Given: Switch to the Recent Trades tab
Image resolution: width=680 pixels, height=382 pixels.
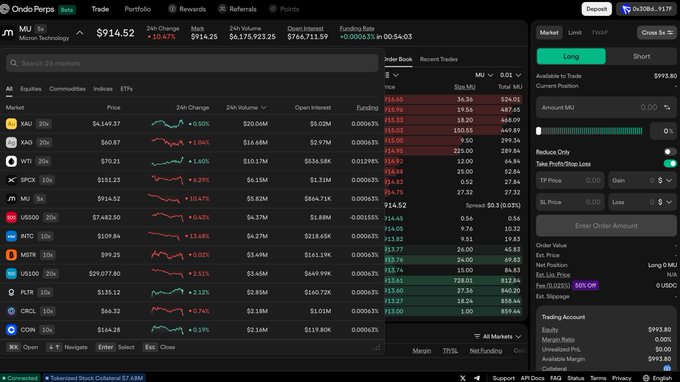Looking at the screenshot, I should (438, 59).
